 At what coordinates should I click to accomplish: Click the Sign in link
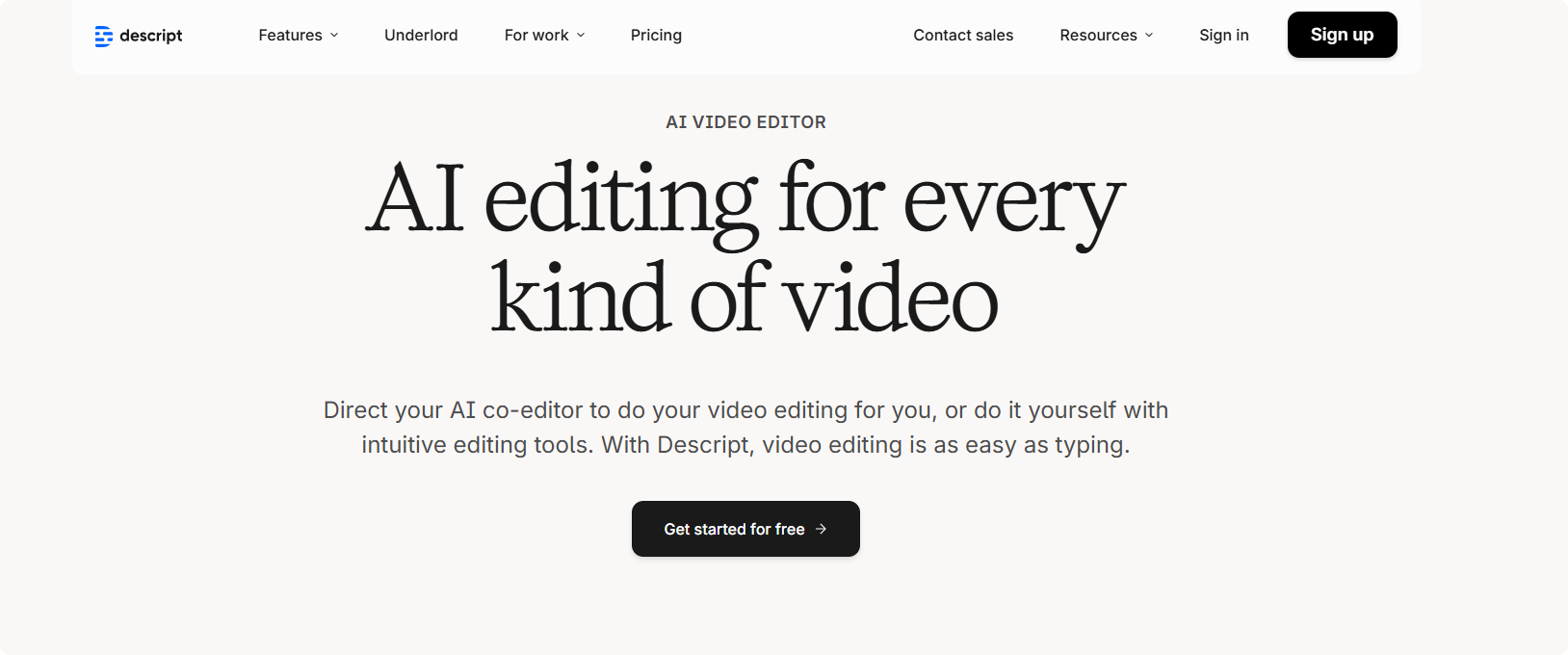1223,36
